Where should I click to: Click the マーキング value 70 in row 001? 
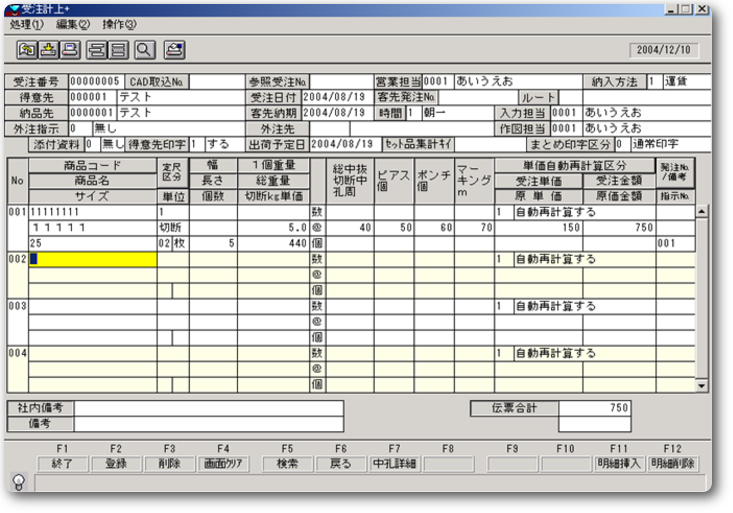tap(486, 228)
